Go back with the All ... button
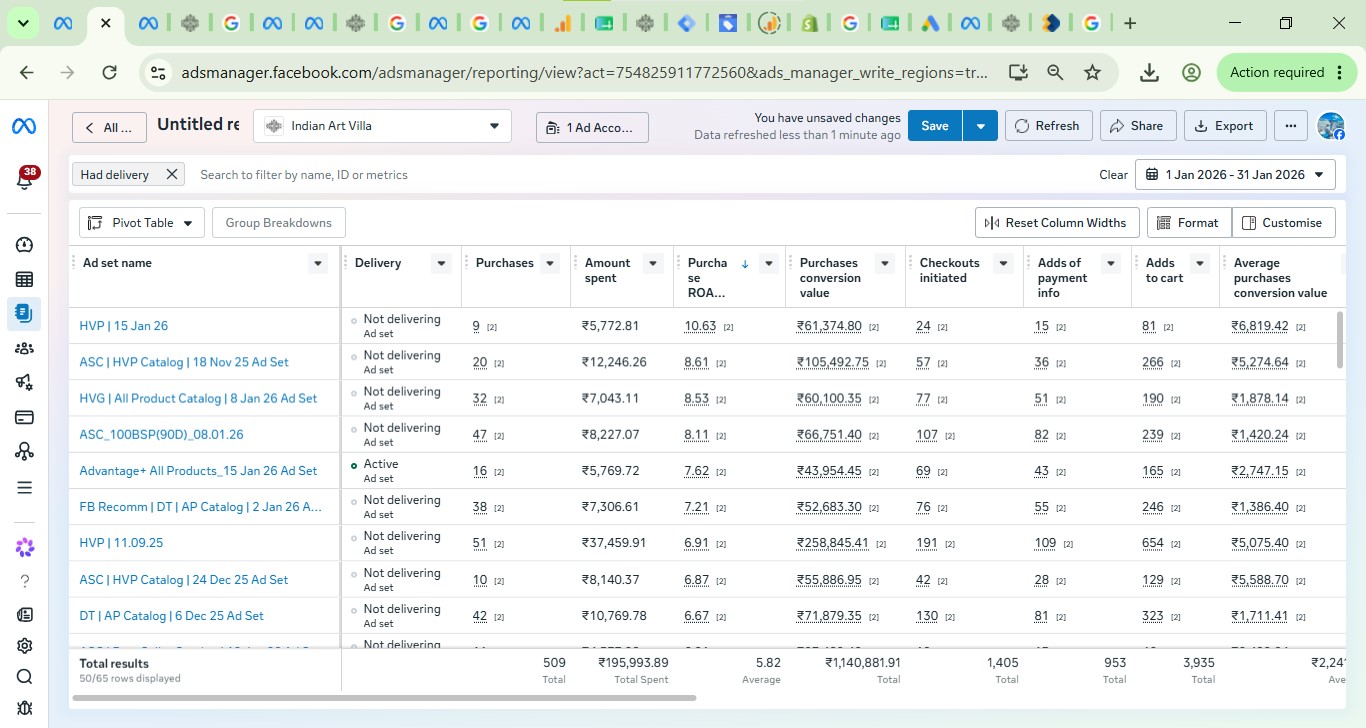 (108, 127)
